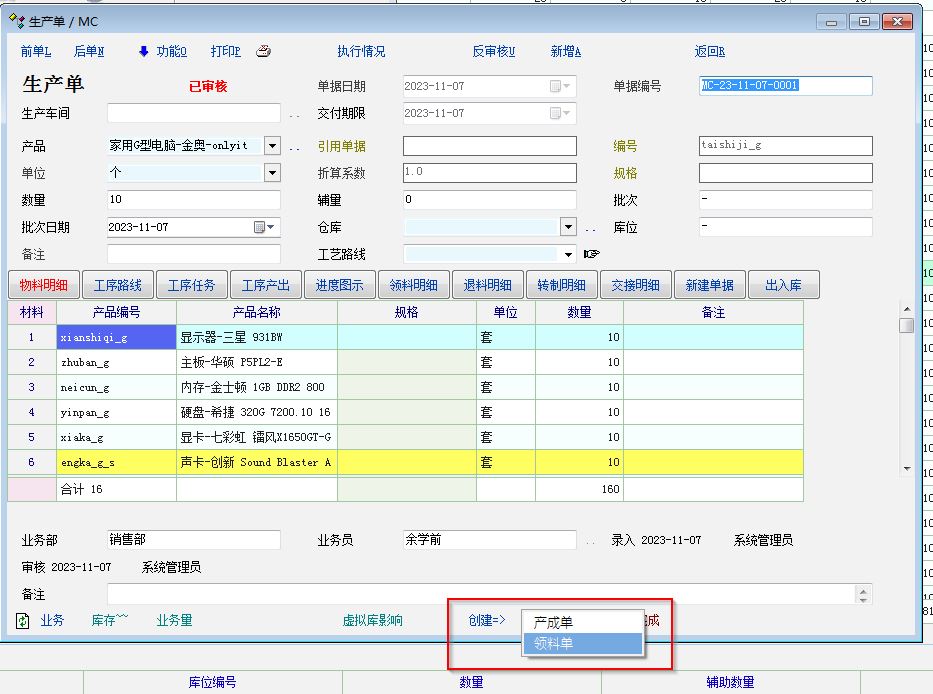The image size is (933, 694).
Task: Select 领料单 from the popup menu
Action: click(581, 644)
